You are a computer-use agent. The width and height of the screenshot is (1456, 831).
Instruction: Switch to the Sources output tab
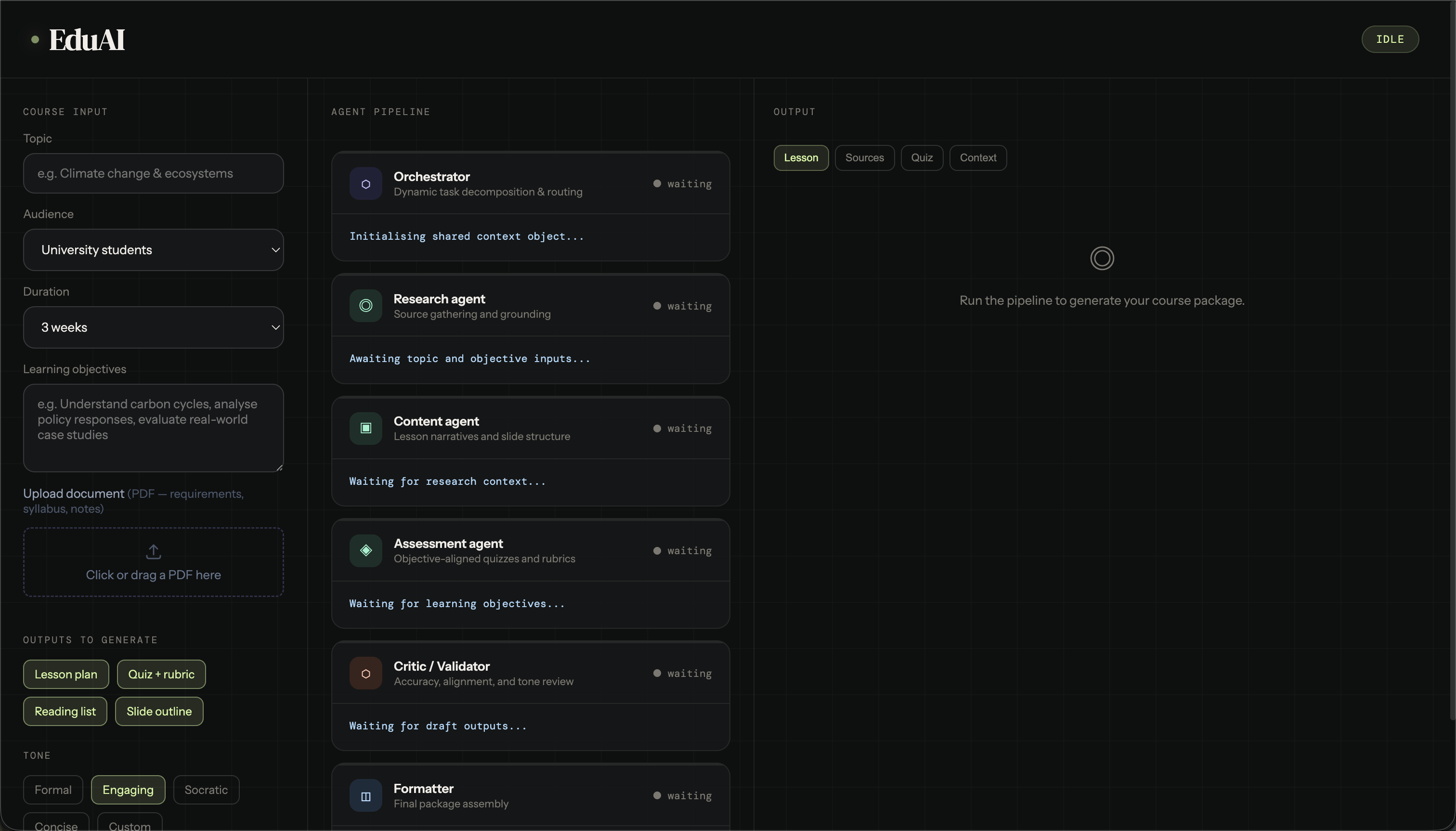point(864,158)
